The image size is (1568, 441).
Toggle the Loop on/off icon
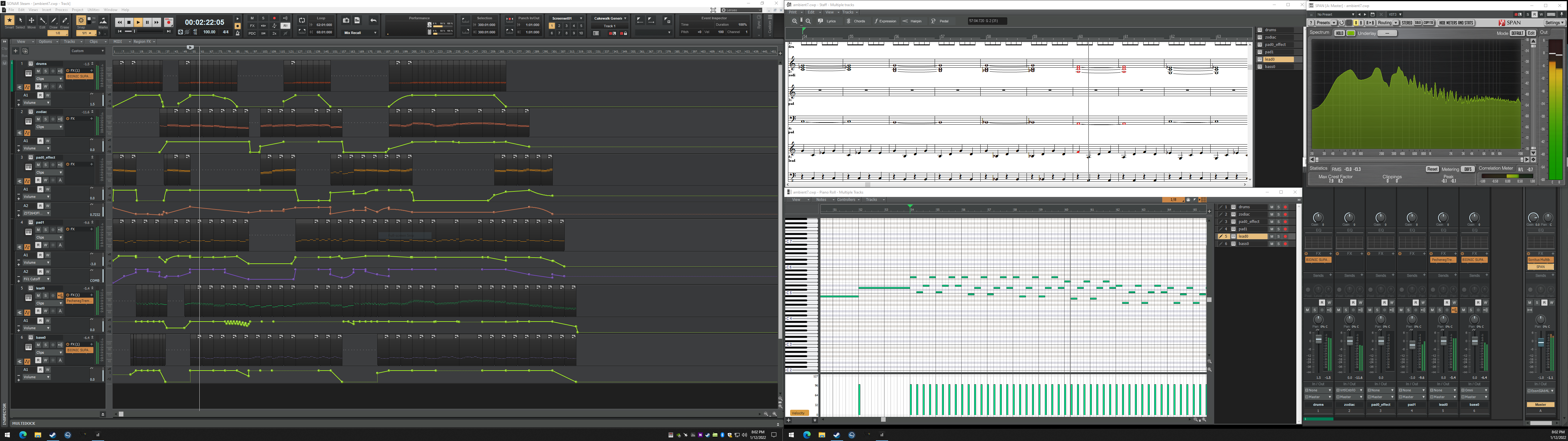tap(302, 20)
